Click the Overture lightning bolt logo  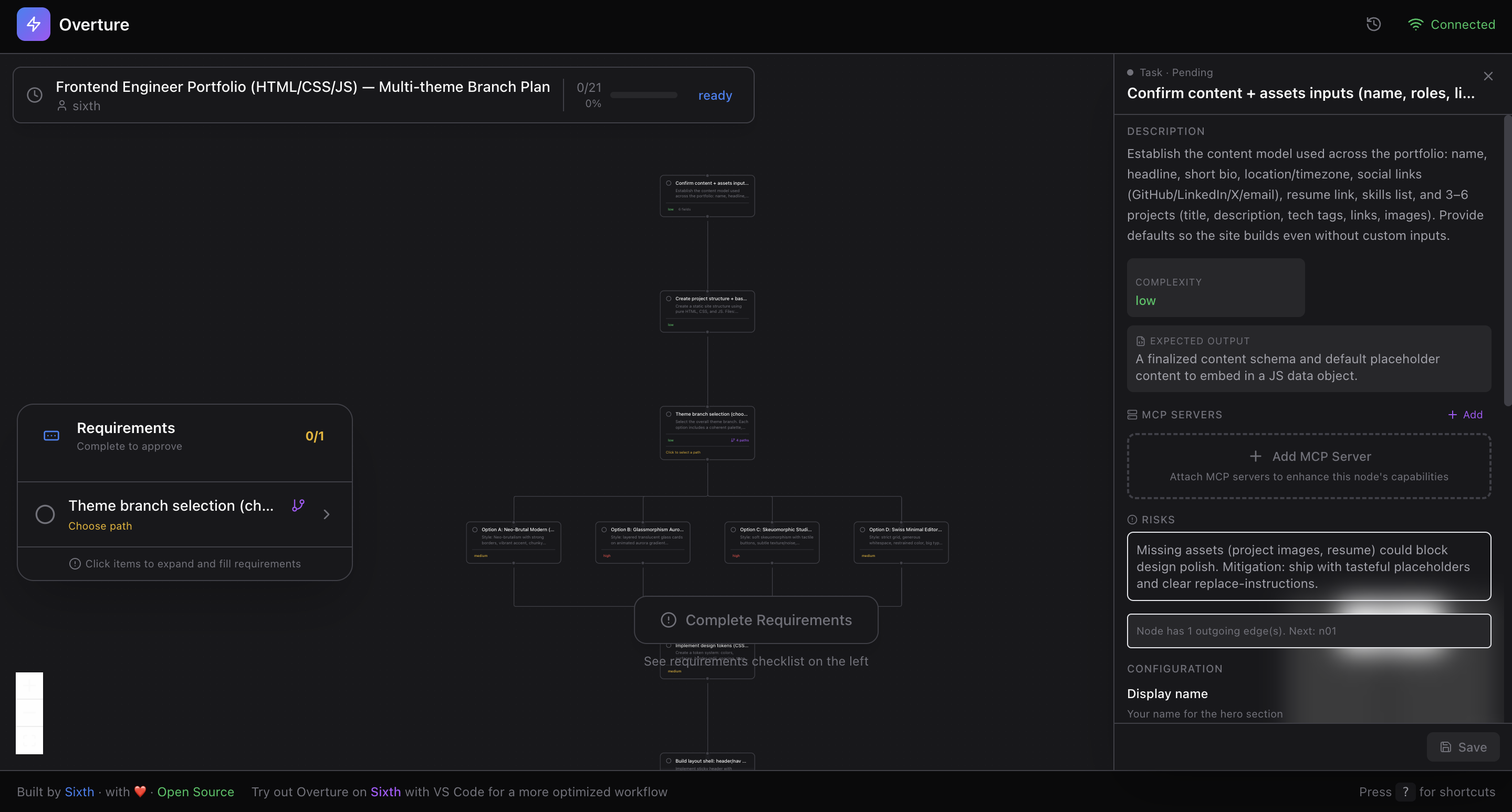point(34,24)
